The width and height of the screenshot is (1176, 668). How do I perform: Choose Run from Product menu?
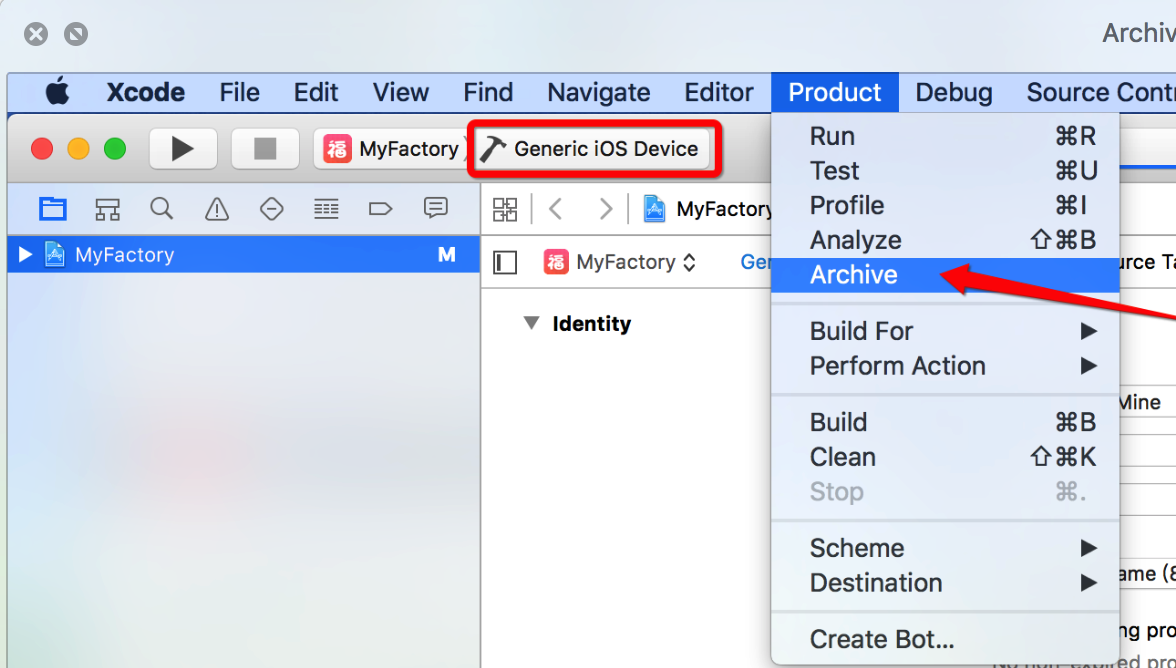(945, 136)
